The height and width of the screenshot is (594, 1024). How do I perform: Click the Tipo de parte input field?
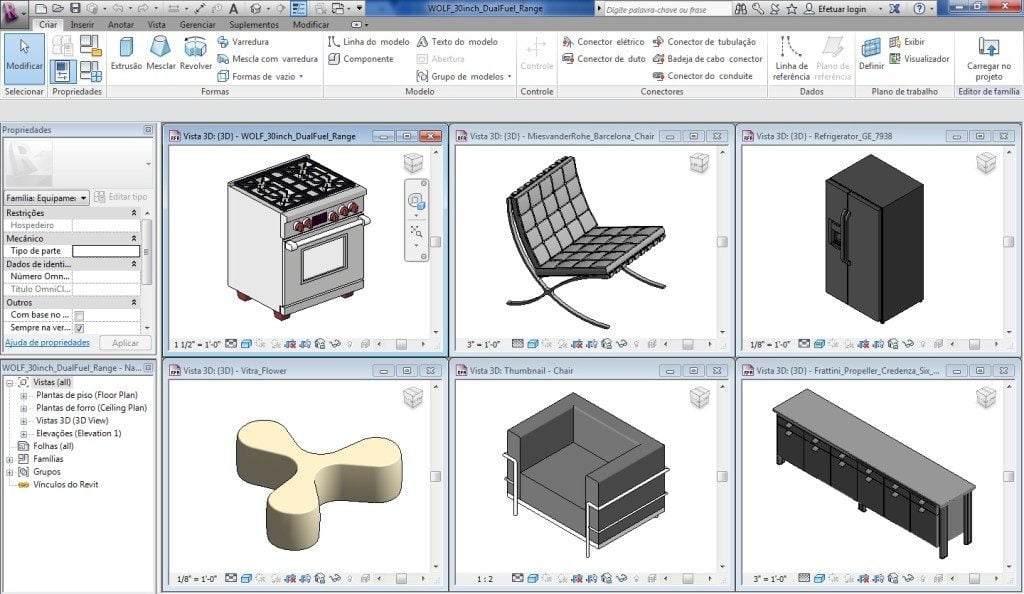pos(105,251)
